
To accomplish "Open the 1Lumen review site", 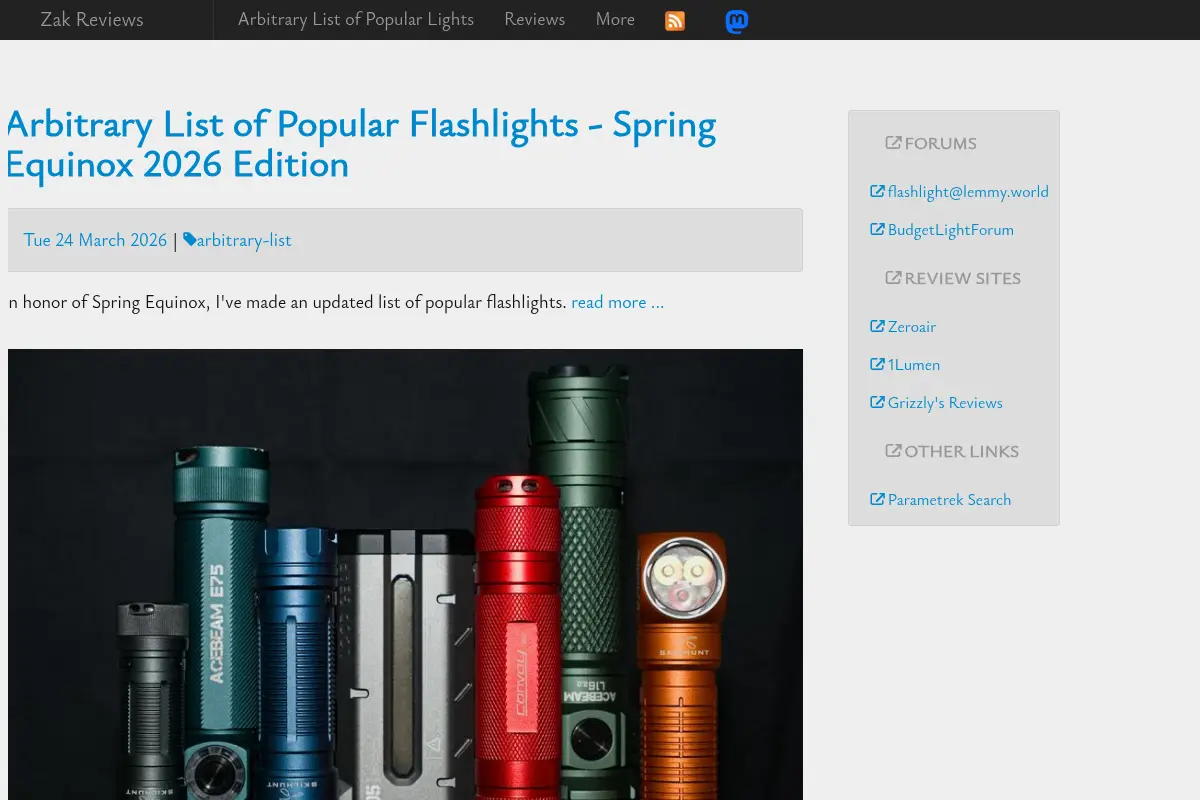I will pos(914,365).
